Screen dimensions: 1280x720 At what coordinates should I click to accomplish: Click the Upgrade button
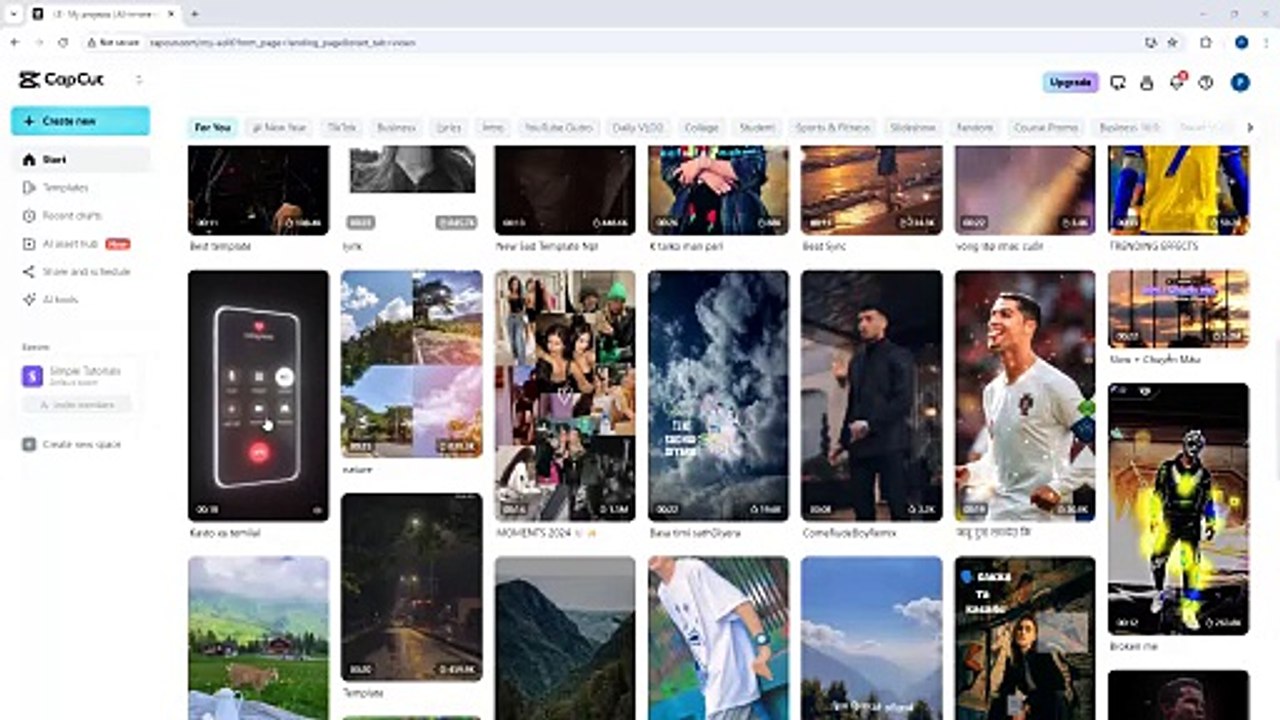[x=1070, y=82]
